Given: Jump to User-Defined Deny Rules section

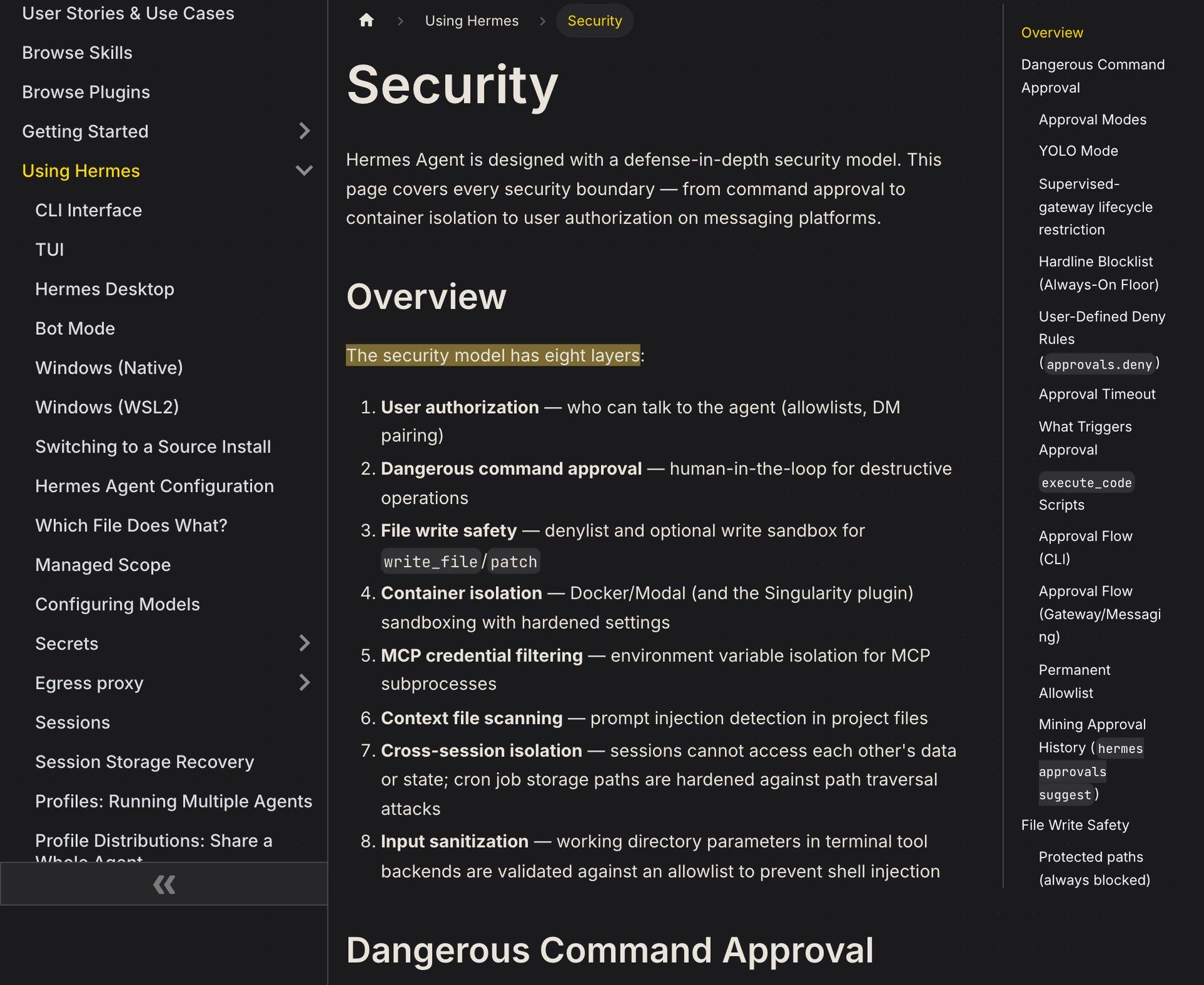Looking at the screenshot, I should pos(1102,340).
